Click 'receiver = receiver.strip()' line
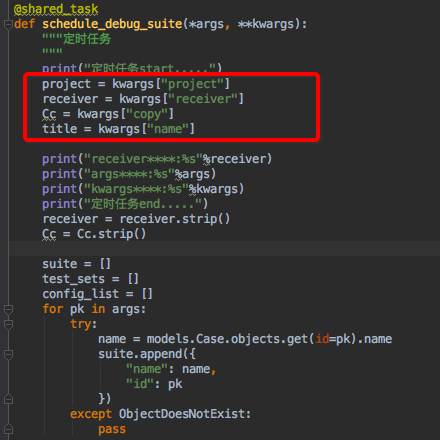440x440 pixels. pos(136,219)
